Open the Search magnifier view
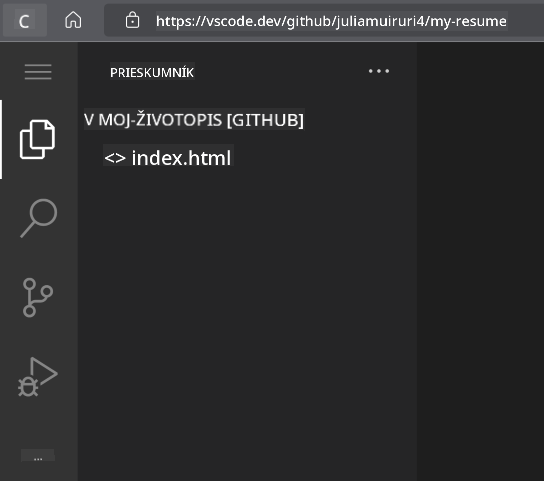Image resolution: width=544 pixels, height=481 pixels. point(38,219)
